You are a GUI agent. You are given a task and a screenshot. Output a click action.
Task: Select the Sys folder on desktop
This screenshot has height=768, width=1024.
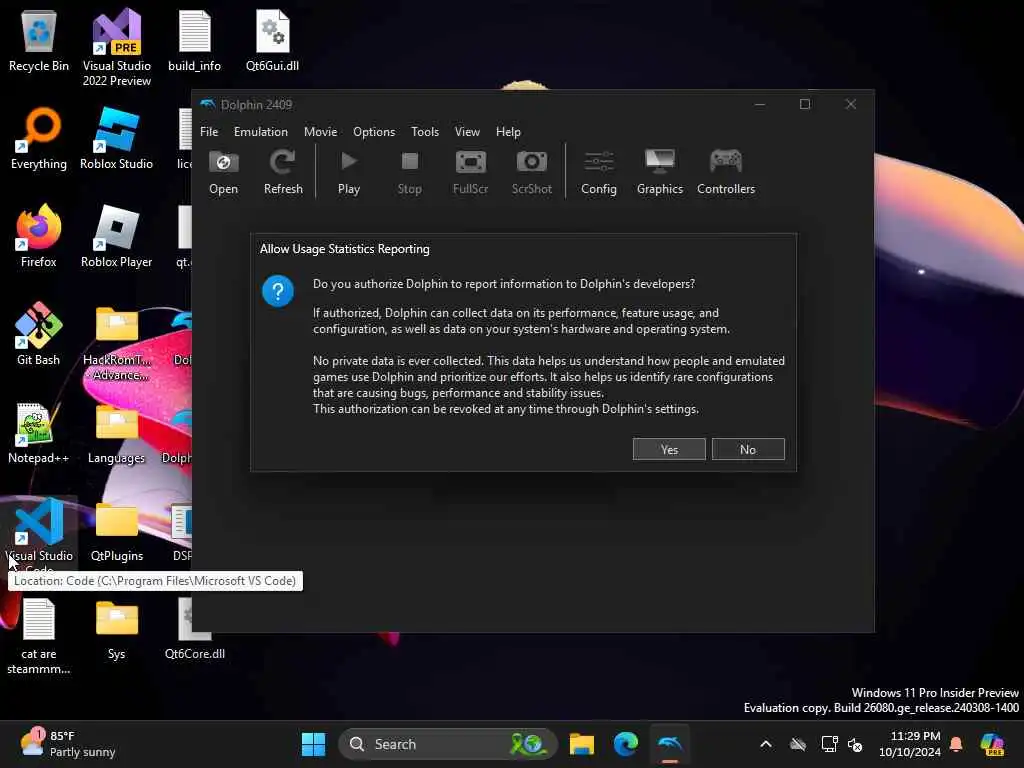[116, 630]
